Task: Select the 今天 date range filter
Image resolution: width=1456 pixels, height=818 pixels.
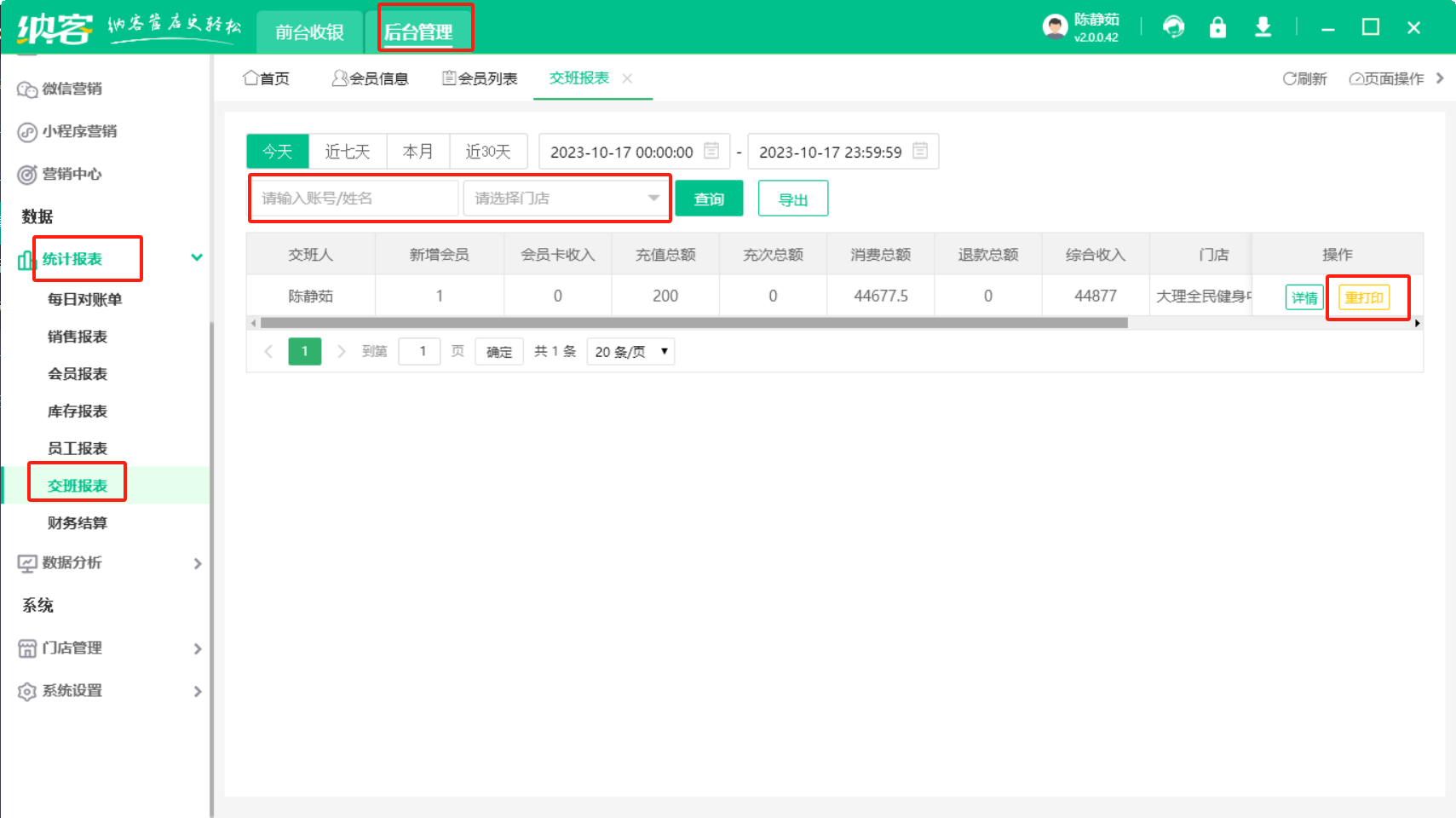Action: coord(278,152)
